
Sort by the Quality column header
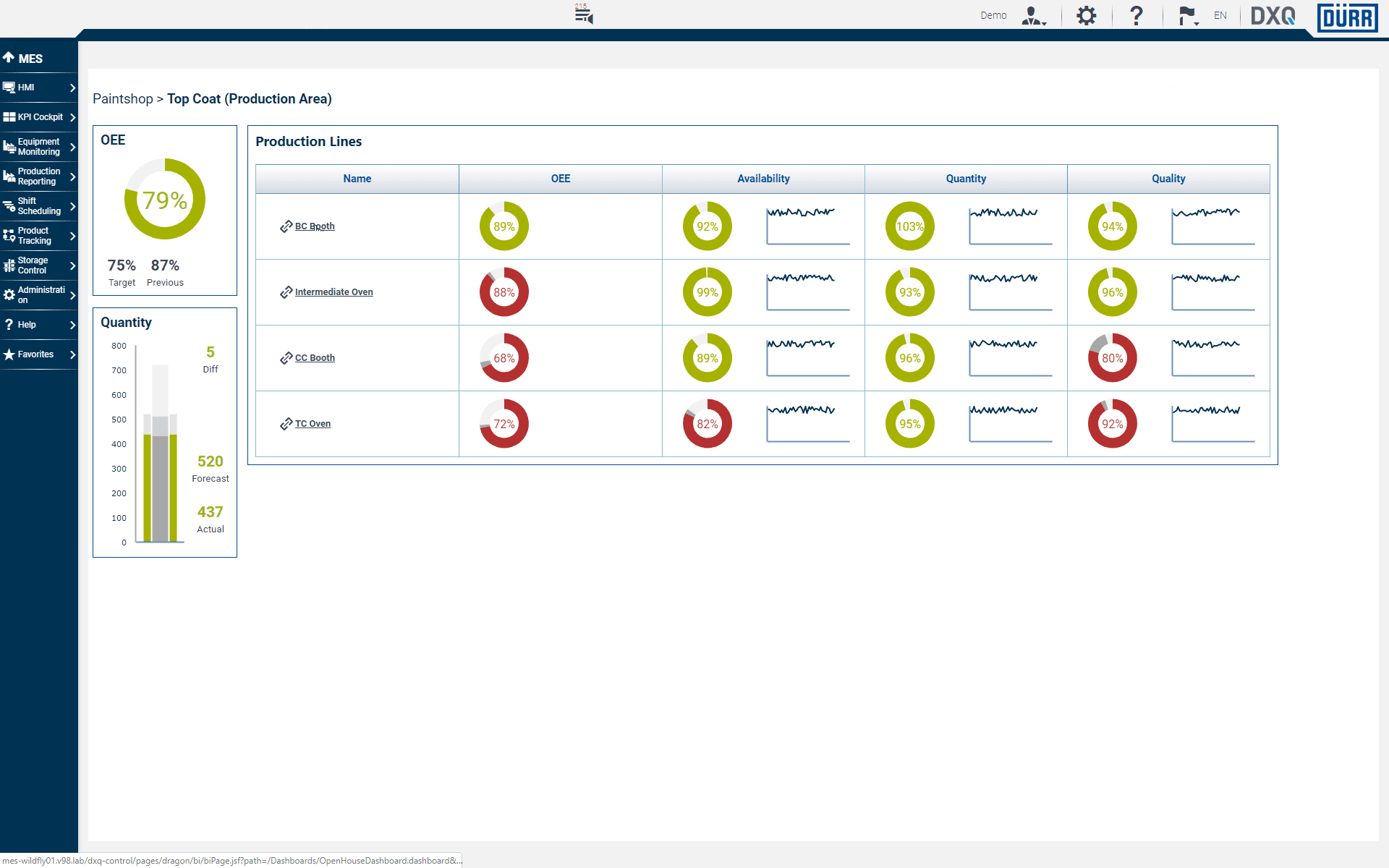(1168, 179)
